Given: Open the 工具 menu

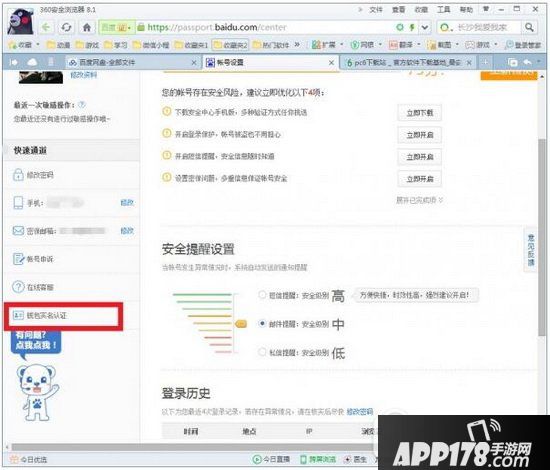Looking at the screenshot, I should (x=444, y=9).
